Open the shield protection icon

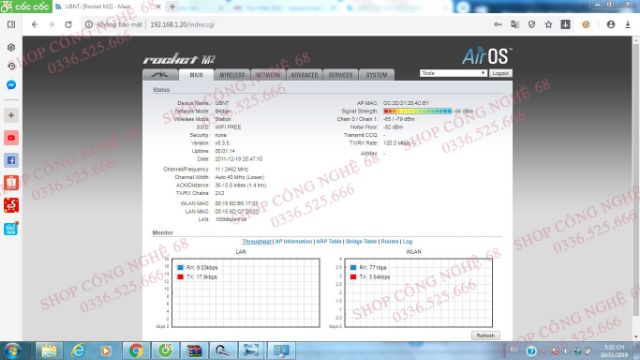531,24
